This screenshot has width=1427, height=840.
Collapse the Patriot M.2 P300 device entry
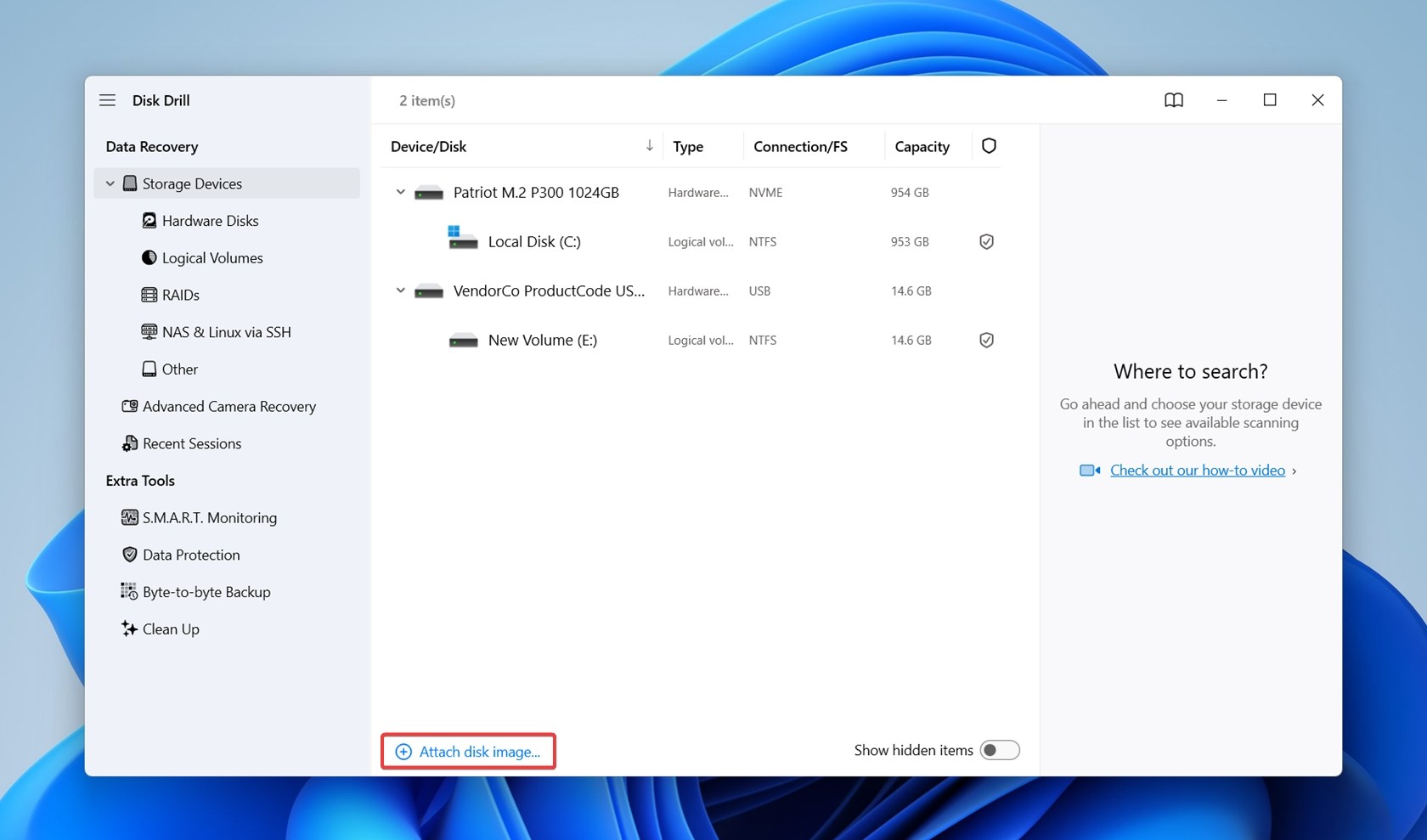pyautogui.click(x=400, y=192)
